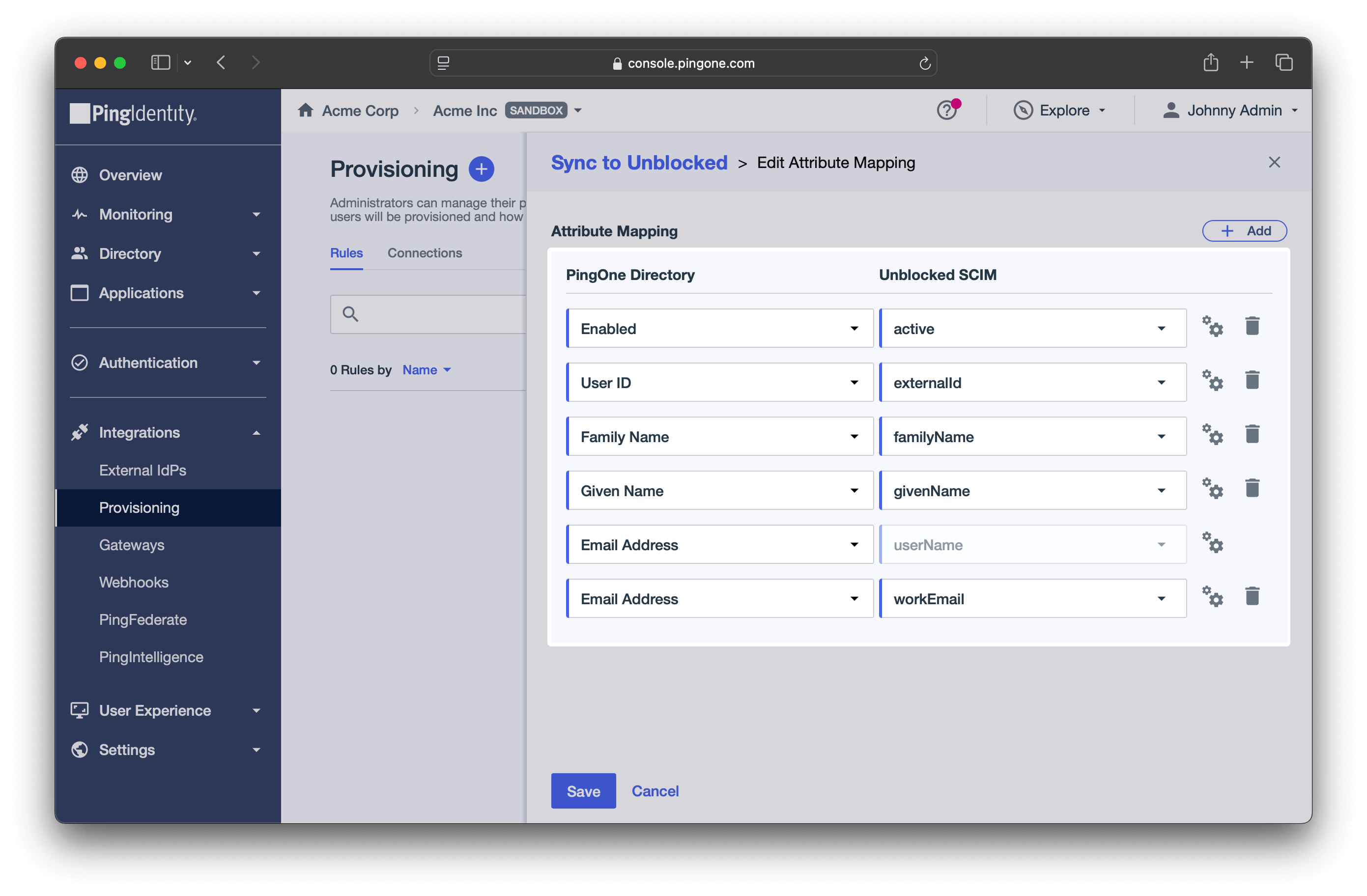Open the externalId SCIM dropdown
Viewport: 1367px width, 896px height.
(1033, 383)
